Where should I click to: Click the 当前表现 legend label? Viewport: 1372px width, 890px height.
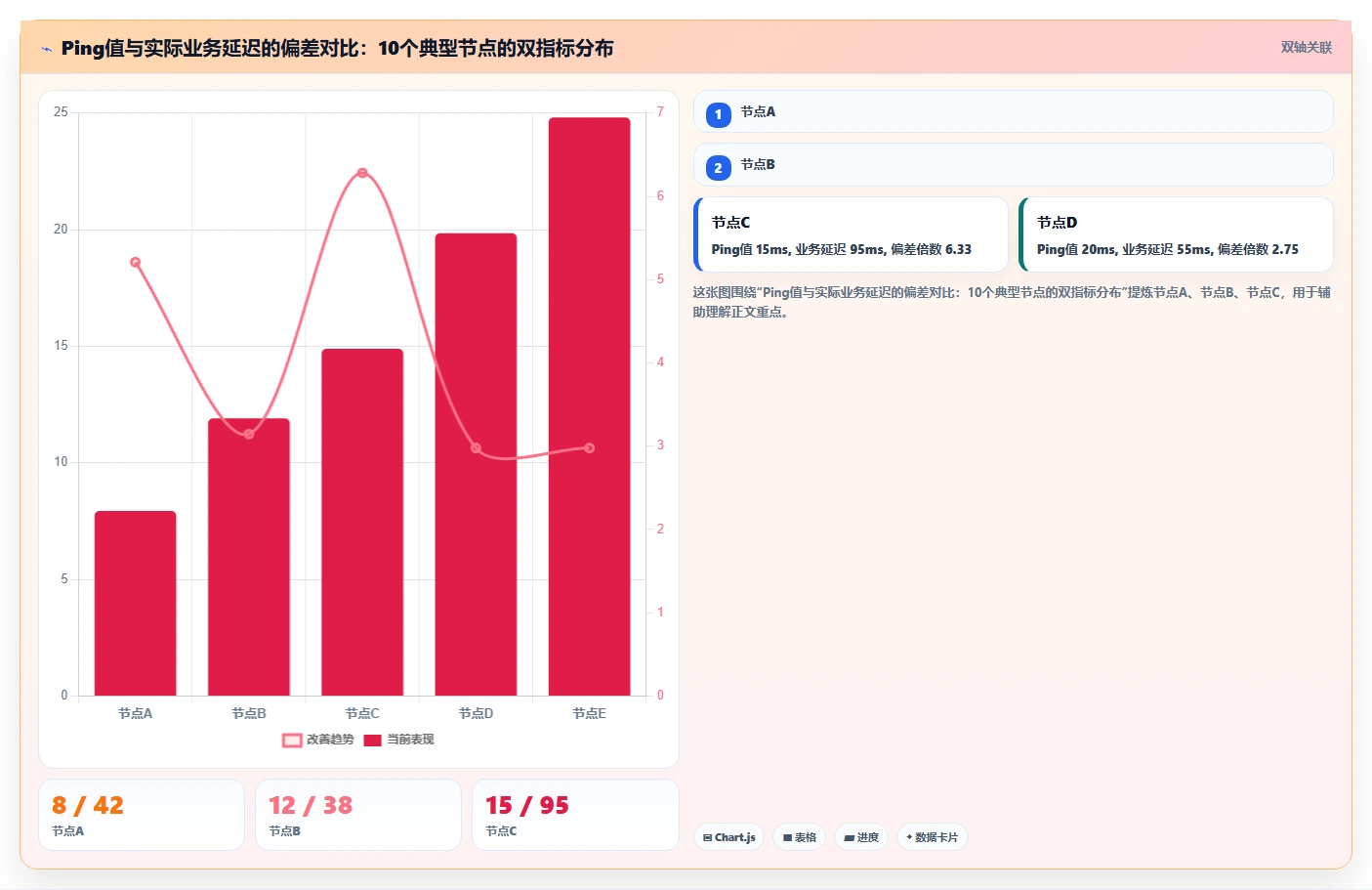click(x=410, y=740)
